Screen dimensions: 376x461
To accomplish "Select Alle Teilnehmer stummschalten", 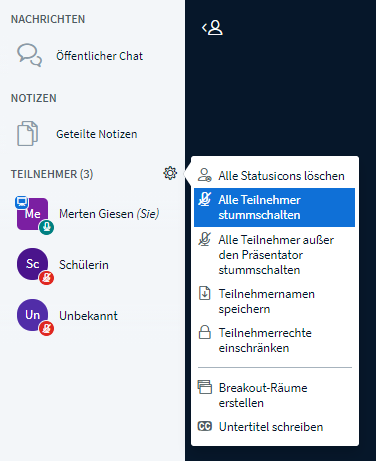I will 274,207.
